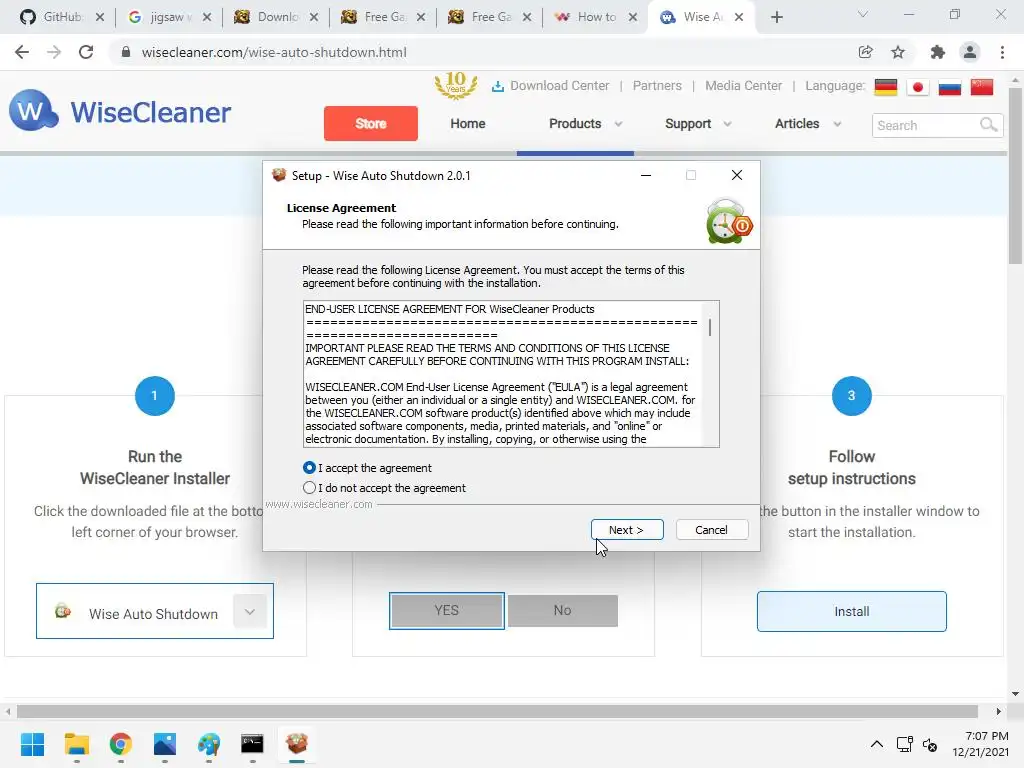Click the network tray icon
The height and width of the screenshot is (768, 1024).
tap(904, 744)
